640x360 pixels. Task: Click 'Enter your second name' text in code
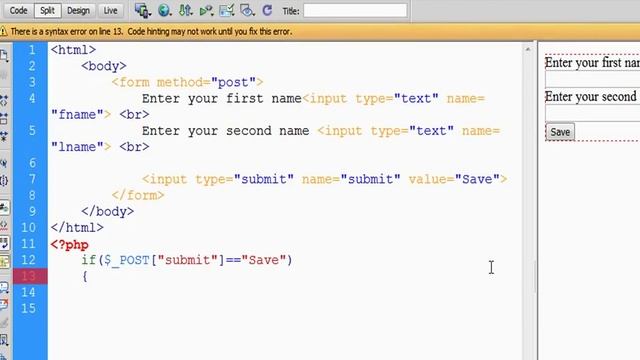pos(225,131)
